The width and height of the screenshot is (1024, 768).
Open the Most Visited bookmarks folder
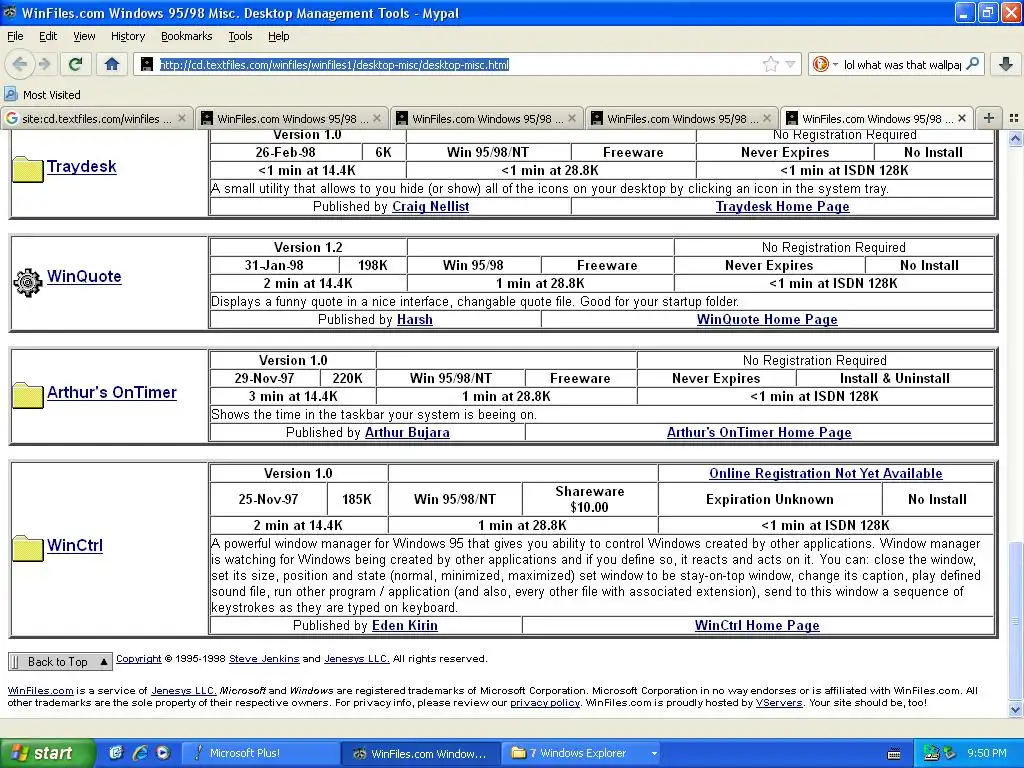pyautogui.click(x=42, y=94)
